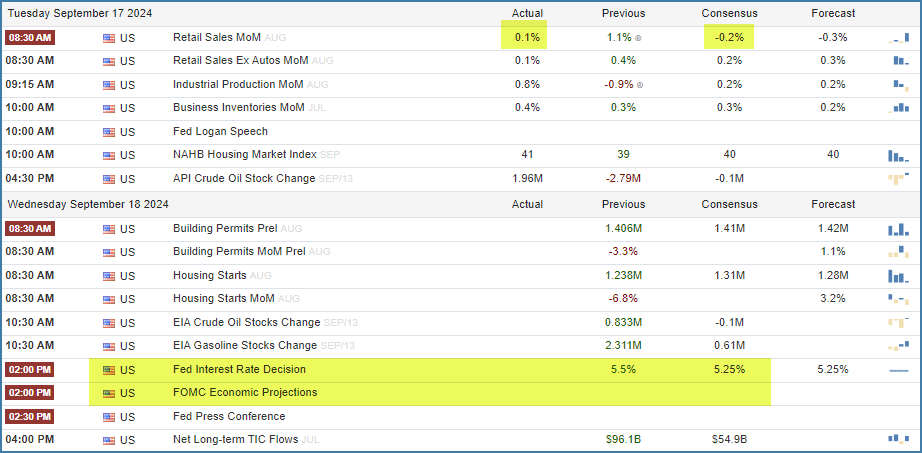Open Retail Sales Ex Autos MoM link
This screenshot has width=922, height=453.
click(x=240, y=61)
